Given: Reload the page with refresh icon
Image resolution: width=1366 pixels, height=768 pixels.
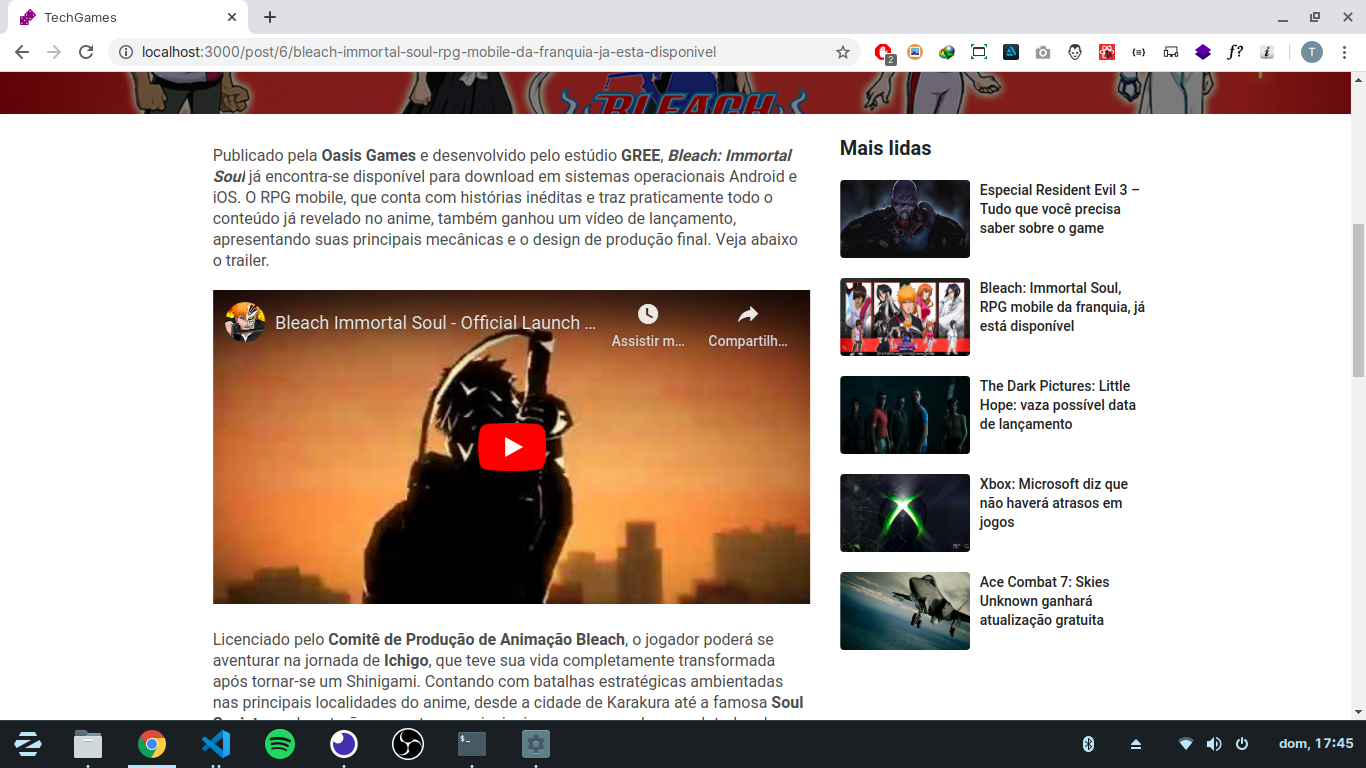Looking at the screenshot, I should click(x=86, y=52).
